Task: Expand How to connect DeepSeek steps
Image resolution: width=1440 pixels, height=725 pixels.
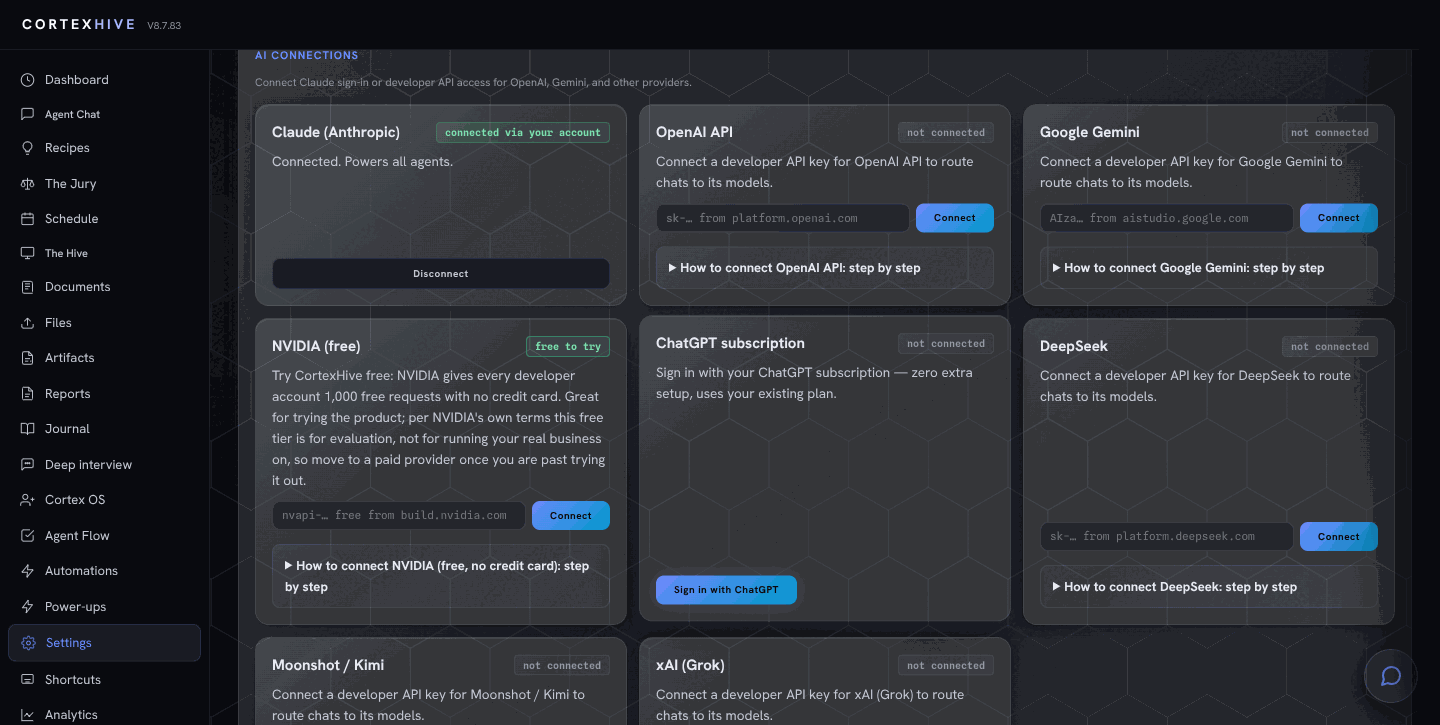Action: pyautogui.click(x=1209, y=587)
